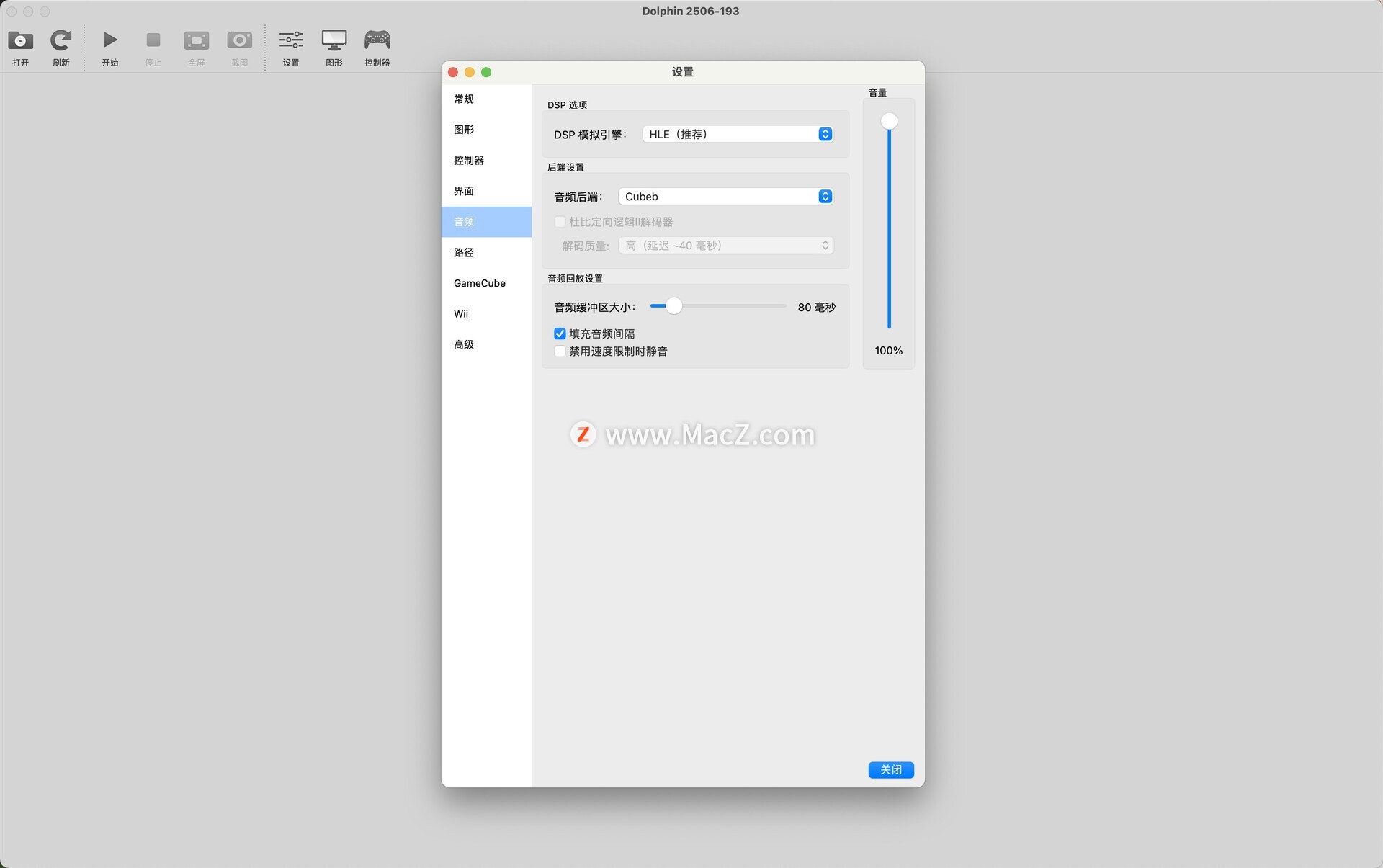Open the 音频后端 Cubeb dropdown

pos(726,197)
